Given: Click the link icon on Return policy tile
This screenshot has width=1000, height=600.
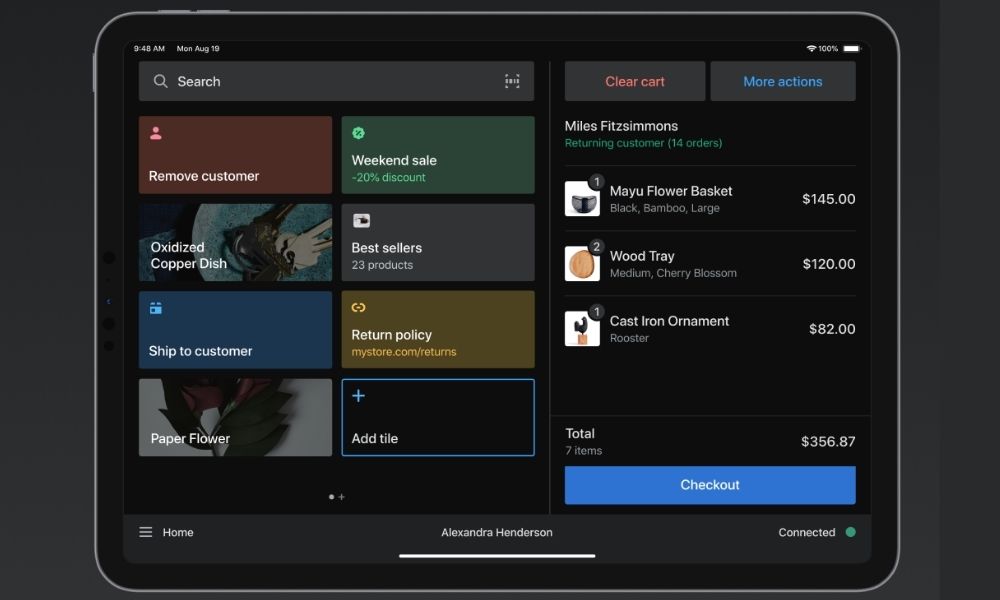Looking at the screenshot, I should pos(359,308).
